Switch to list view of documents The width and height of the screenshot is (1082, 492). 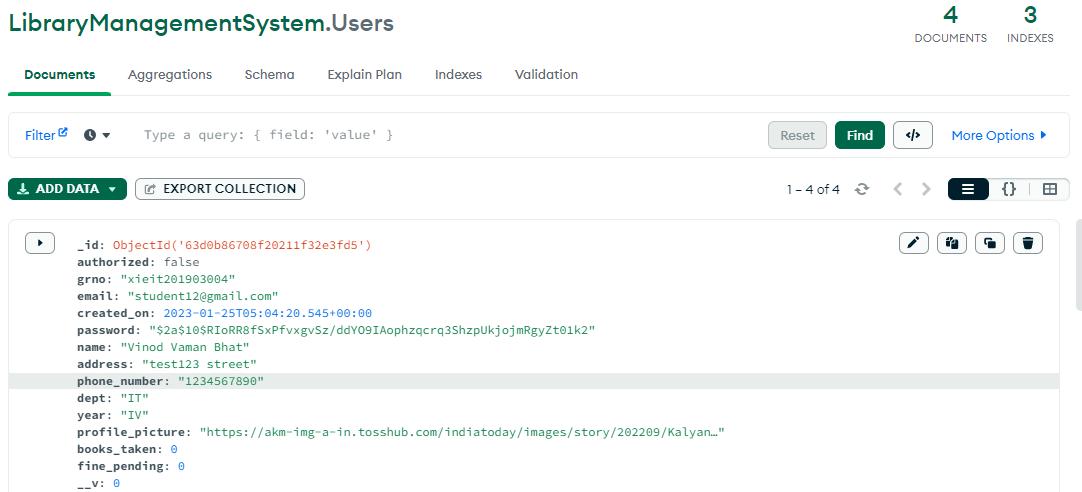coord(968,189)
